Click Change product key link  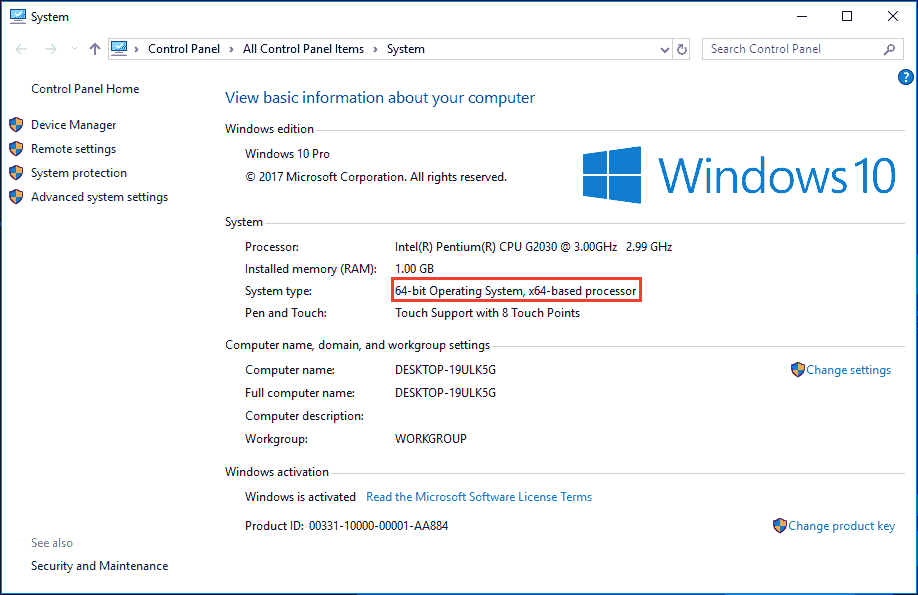click(x=841, y=526)
